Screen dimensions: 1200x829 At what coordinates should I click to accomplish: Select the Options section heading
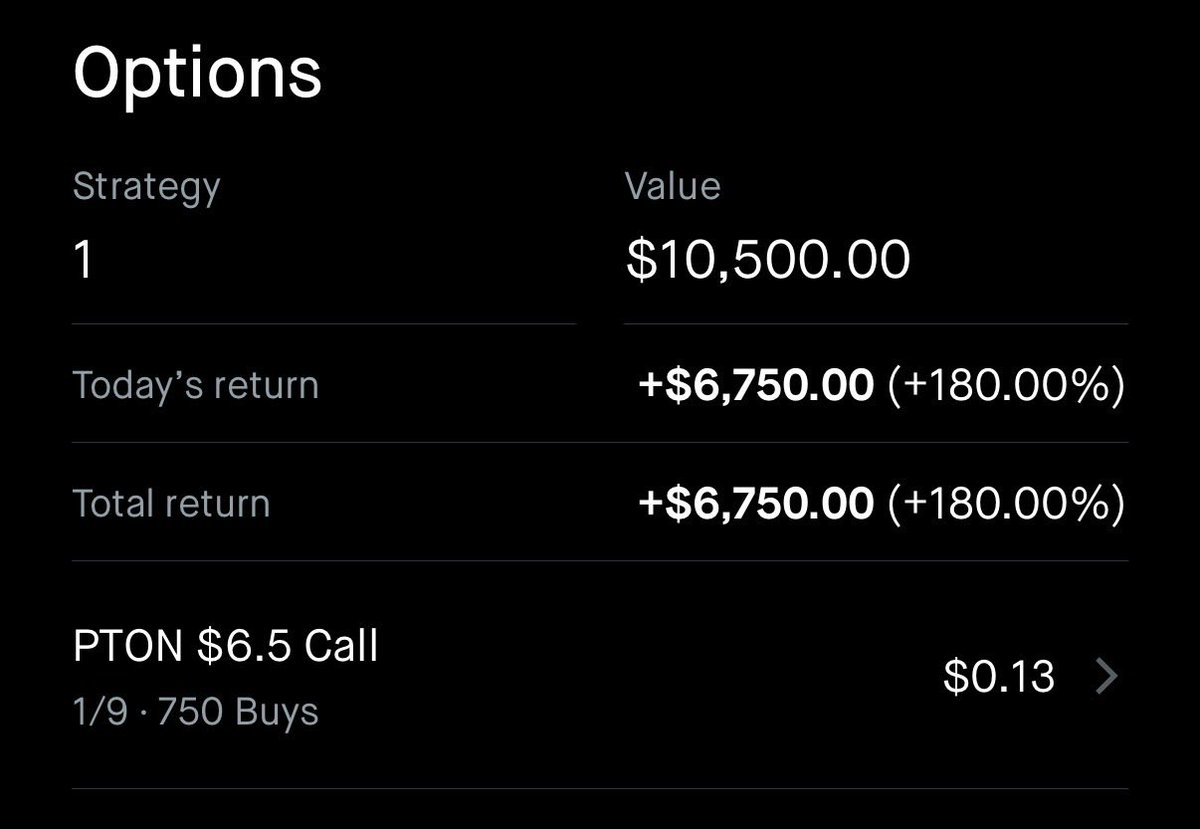(x=197, y=73)
